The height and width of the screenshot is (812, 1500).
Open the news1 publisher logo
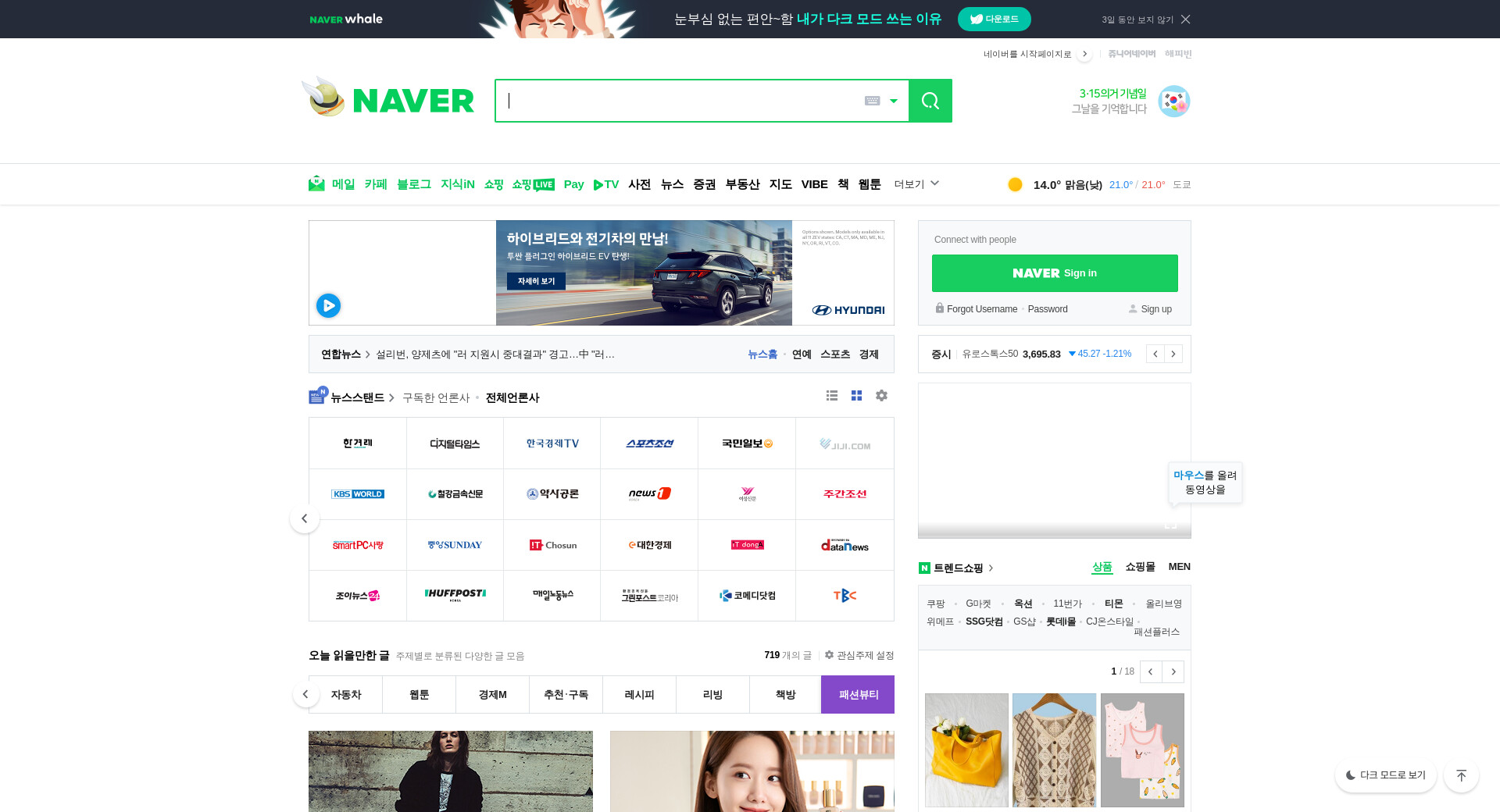(649, 494)
